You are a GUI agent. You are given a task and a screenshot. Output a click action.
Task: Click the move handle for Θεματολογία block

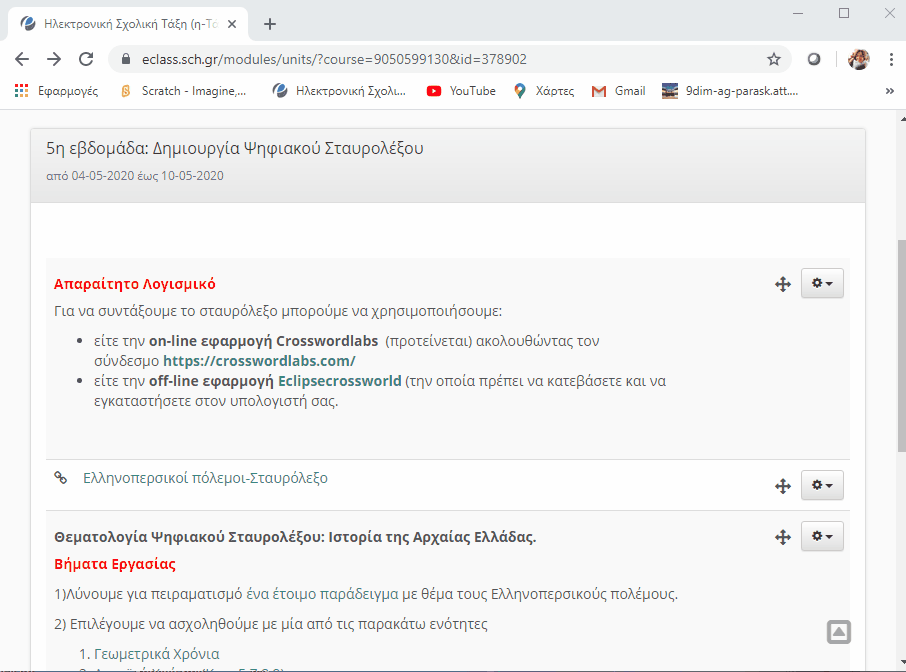[783, 537]
